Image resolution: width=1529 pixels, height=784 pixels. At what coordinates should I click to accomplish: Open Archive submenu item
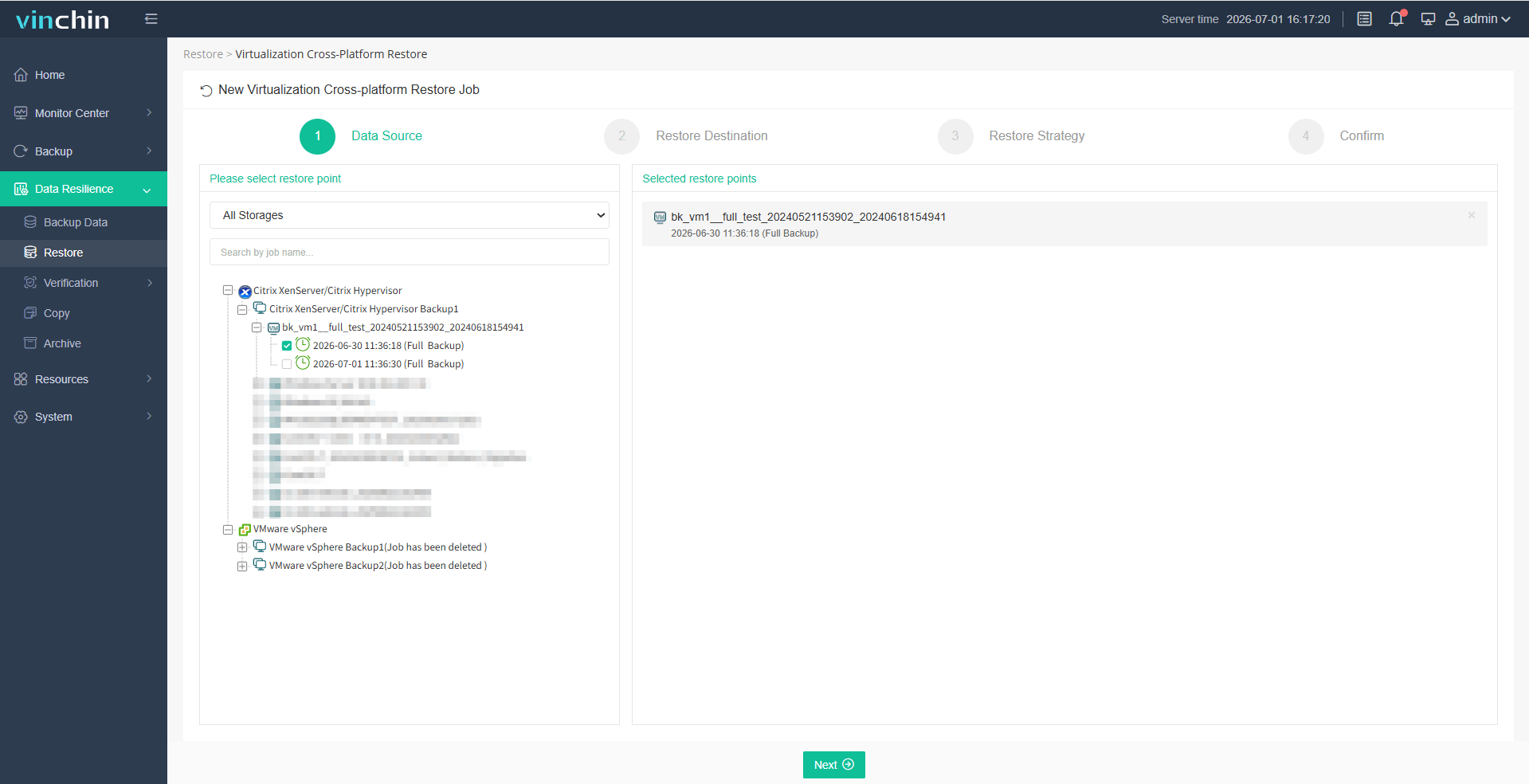tap(84, 343)
